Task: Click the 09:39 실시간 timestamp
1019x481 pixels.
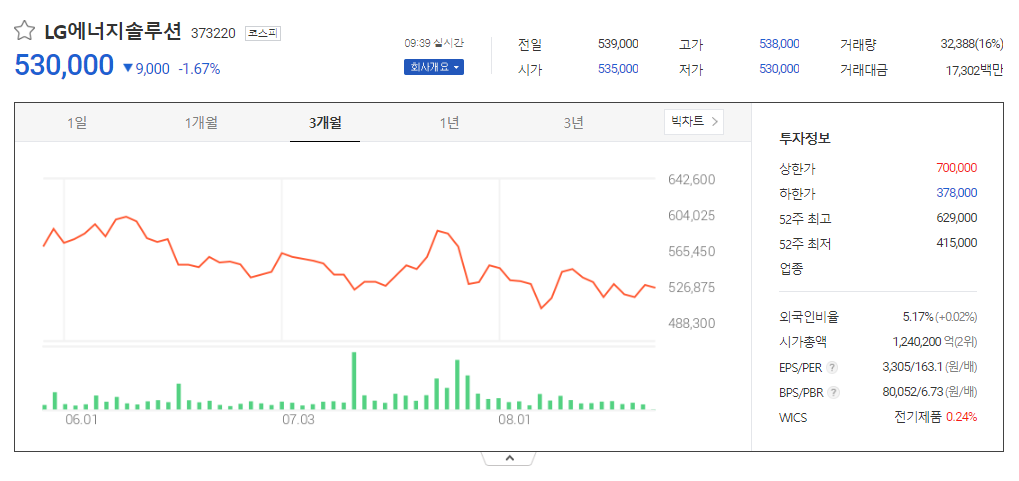Action: [x=434, y=43]
